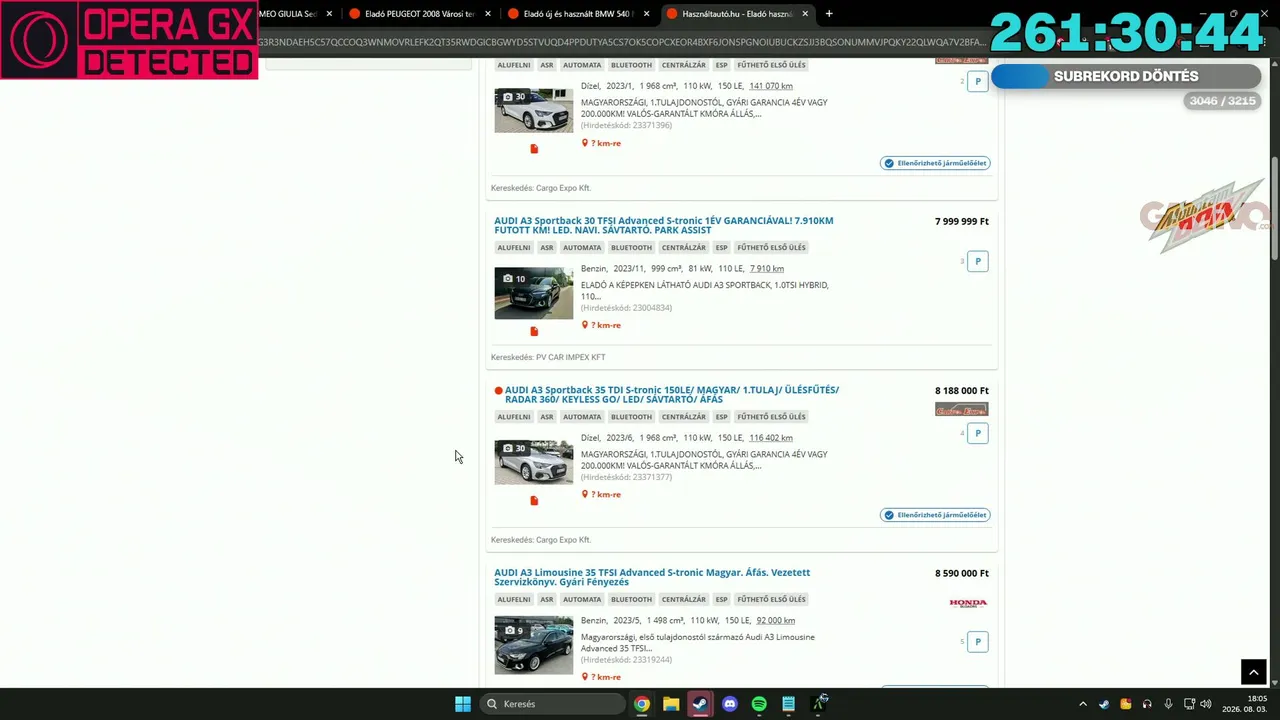Click the parking P button for the 8 590 000 Ft listing
Image resolution: width=1280 pixels, height=720 pixels.
[978, 641]
